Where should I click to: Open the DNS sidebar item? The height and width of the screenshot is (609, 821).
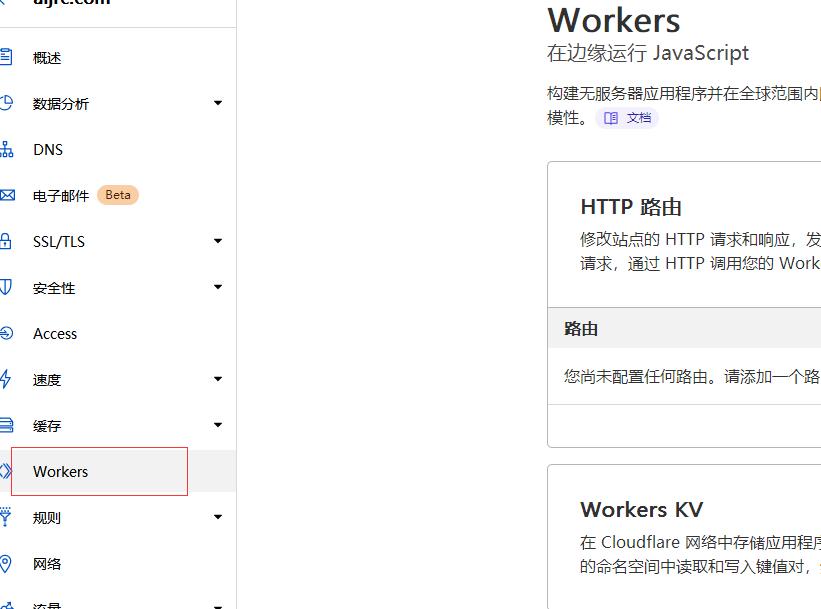pos(118,149)
